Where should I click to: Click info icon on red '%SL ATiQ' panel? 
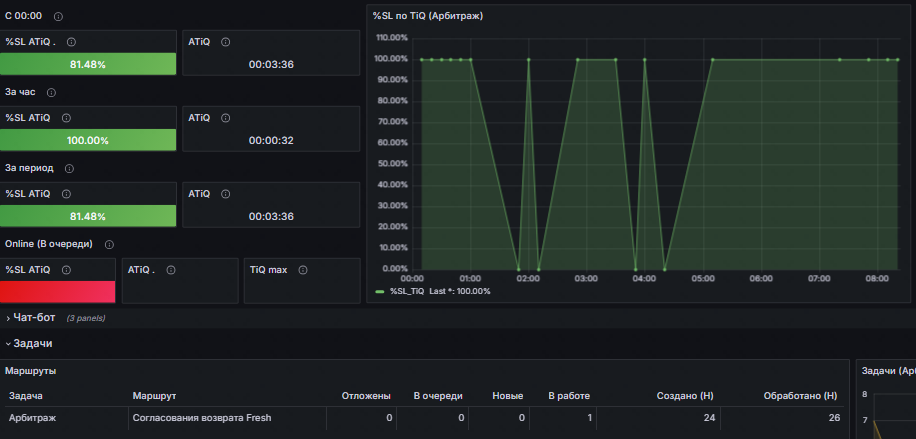coord(66,270)
